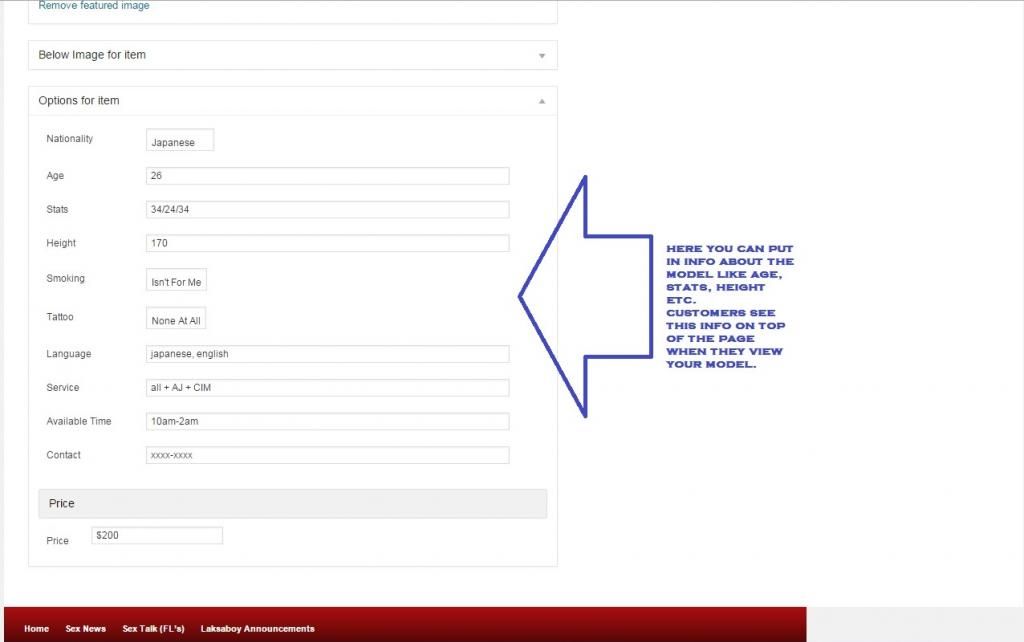Click the Price section header
The width and height of the screenshot is (1024, 642).
(x=293, y=504)
